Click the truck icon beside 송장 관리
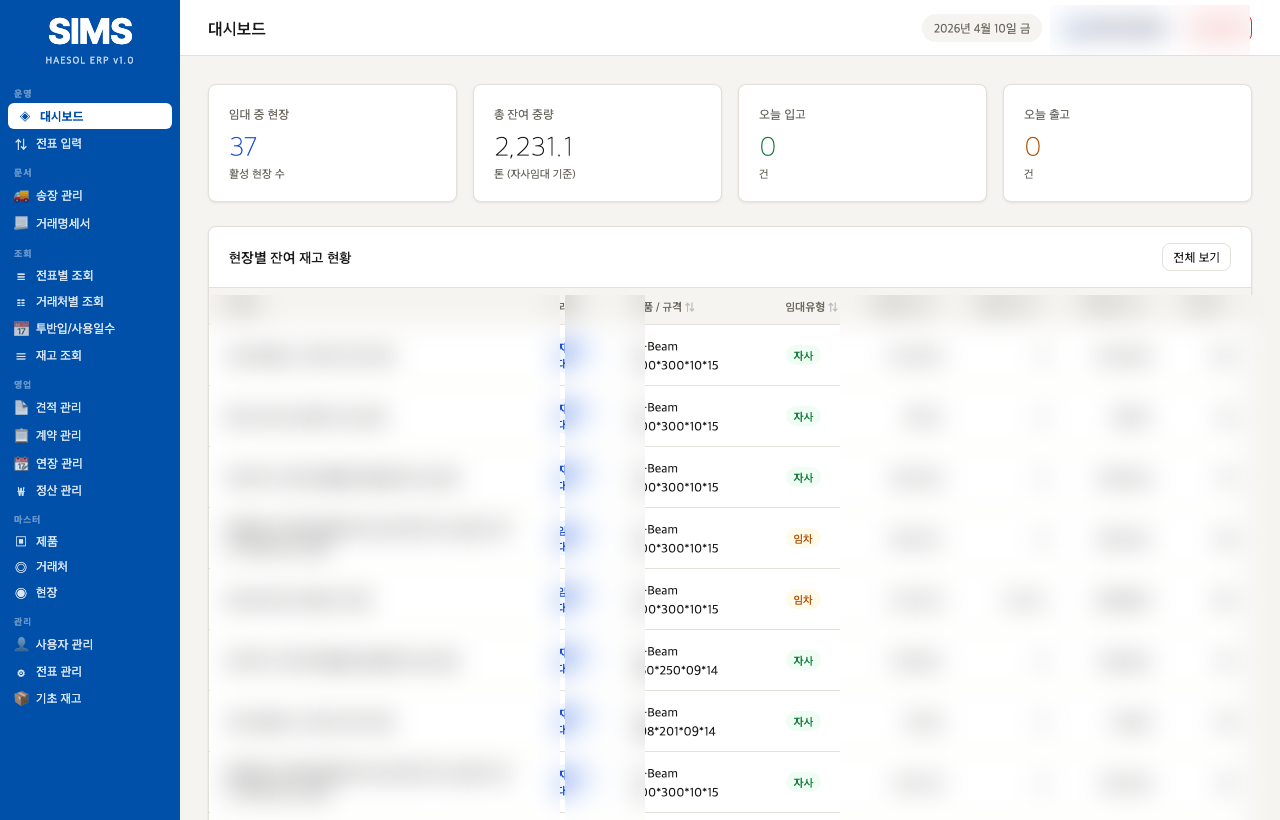Screen dimensions: 1280x820 [x=21, y=196]
